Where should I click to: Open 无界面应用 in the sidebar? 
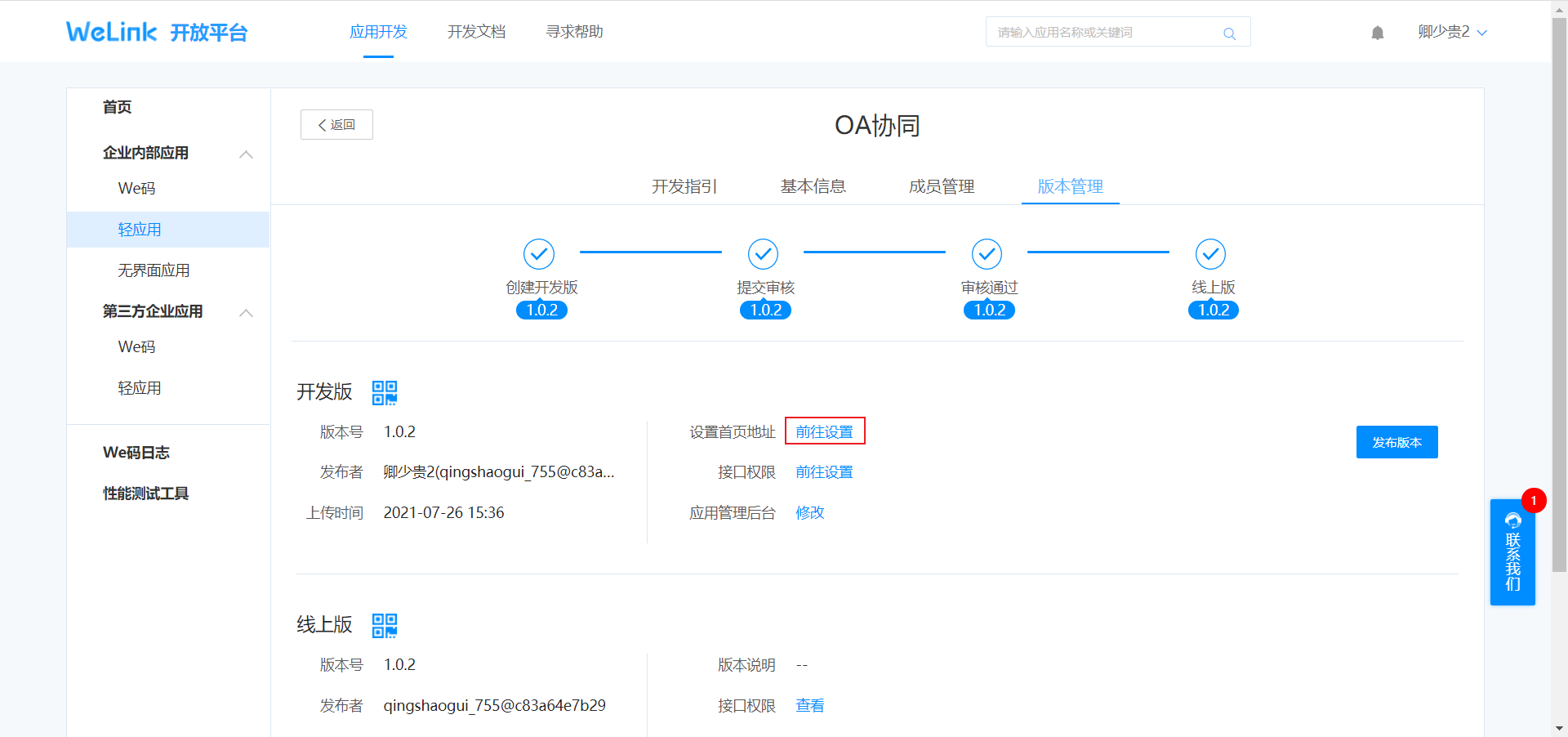click(154, 270)
